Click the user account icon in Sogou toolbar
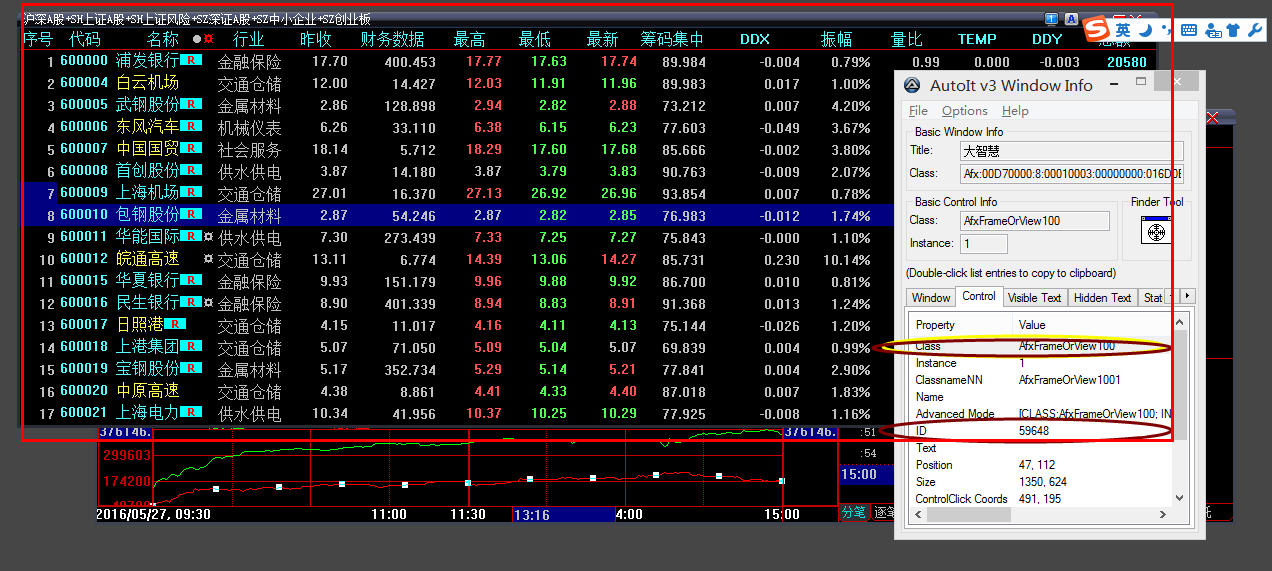 pos(1213,30)
